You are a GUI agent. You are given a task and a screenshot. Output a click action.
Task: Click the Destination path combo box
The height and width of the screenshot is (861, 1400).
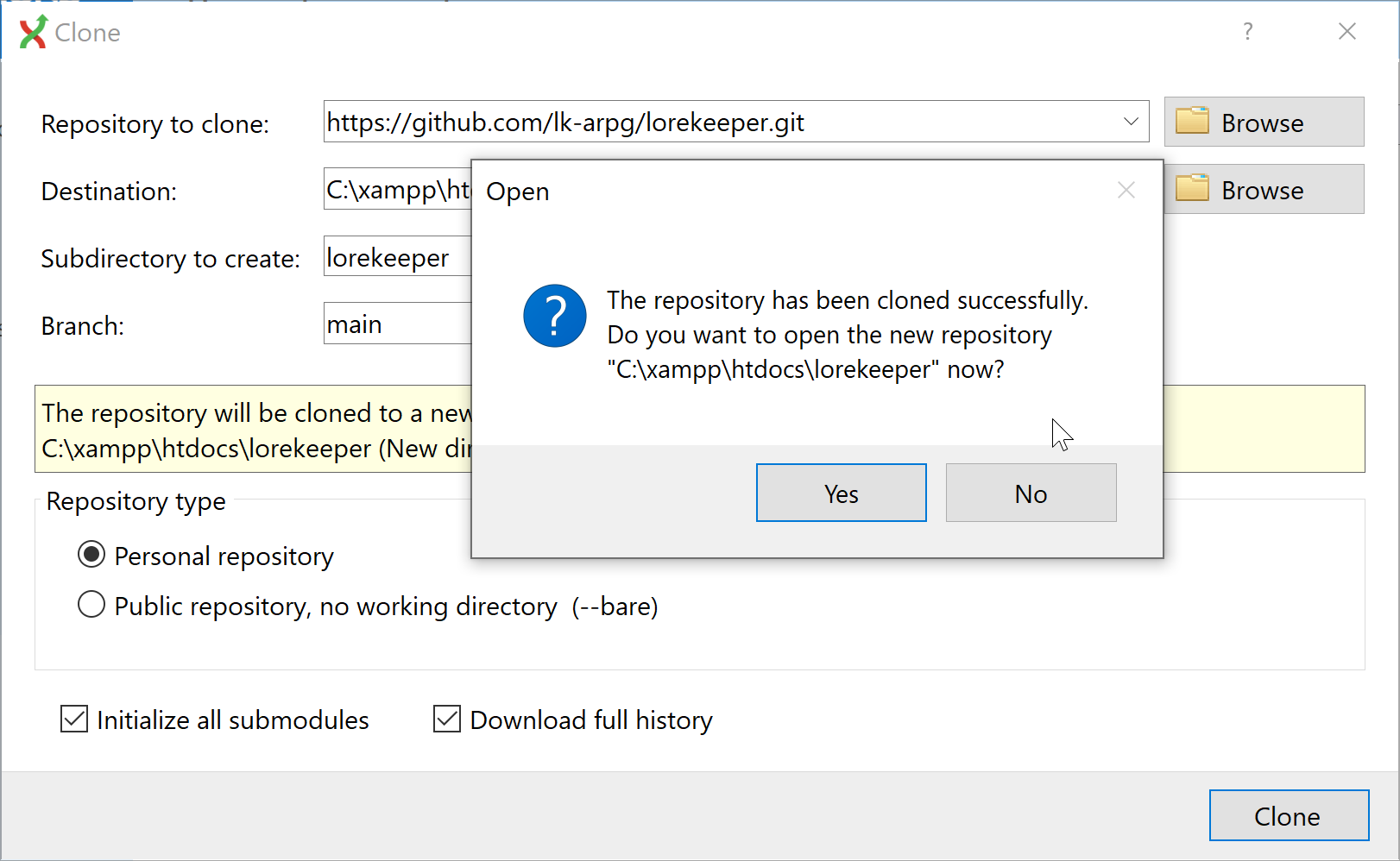397,189
